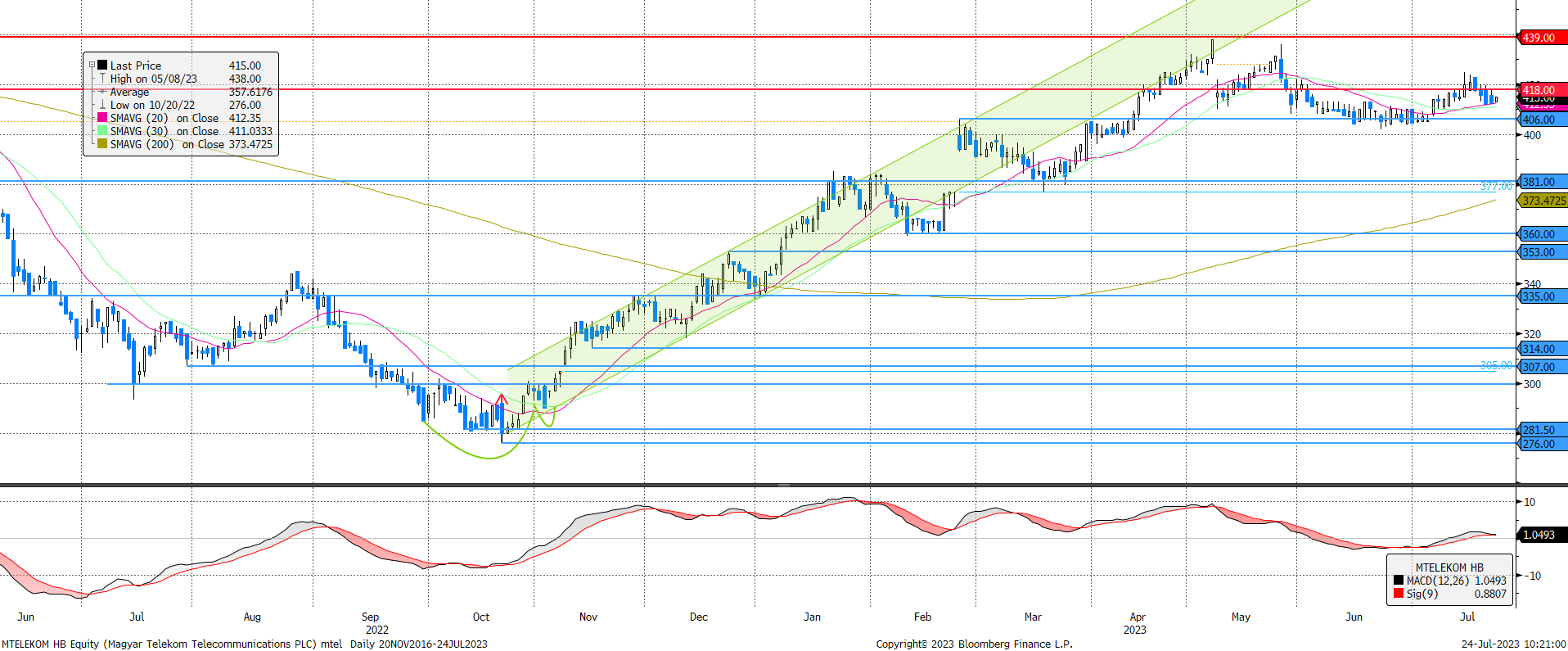Screen dimensions: 1568x651
Task: Click the blue 281.50 price level tag
Action: [1543, 430]
